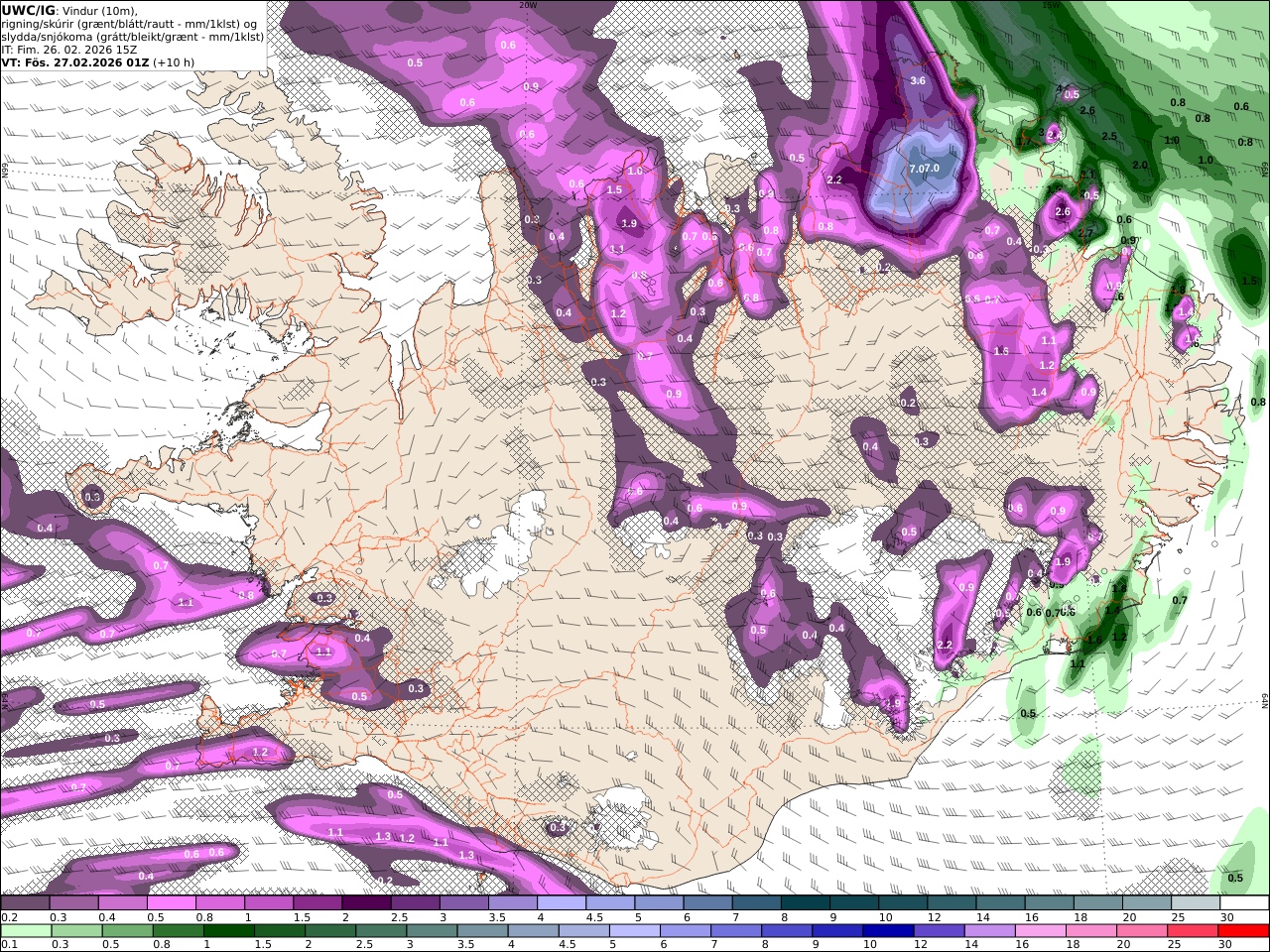Click the '0.1' label in lower legend row
Image resolution: width=1270 pixels, height=952 pixels.
[9, 946]
